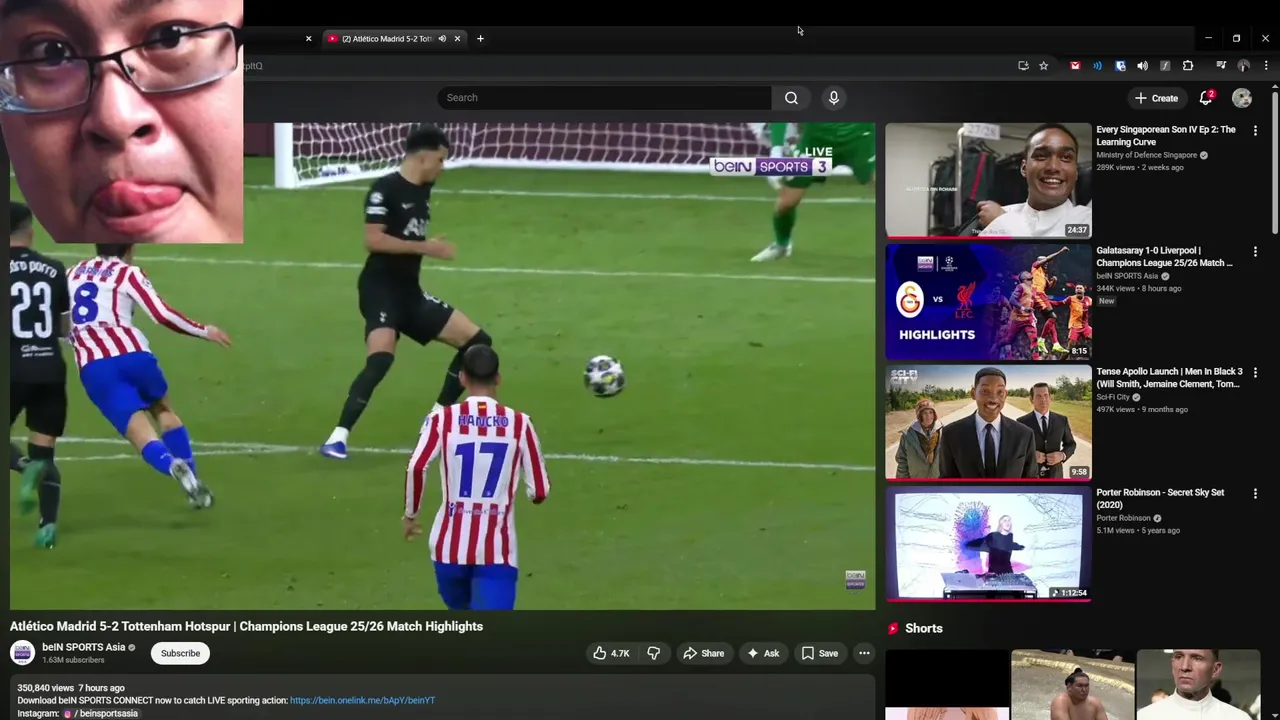The image size is (1280, 720).
Task: Type in the YouTube Search field
Action: click(x=604, y=98)
